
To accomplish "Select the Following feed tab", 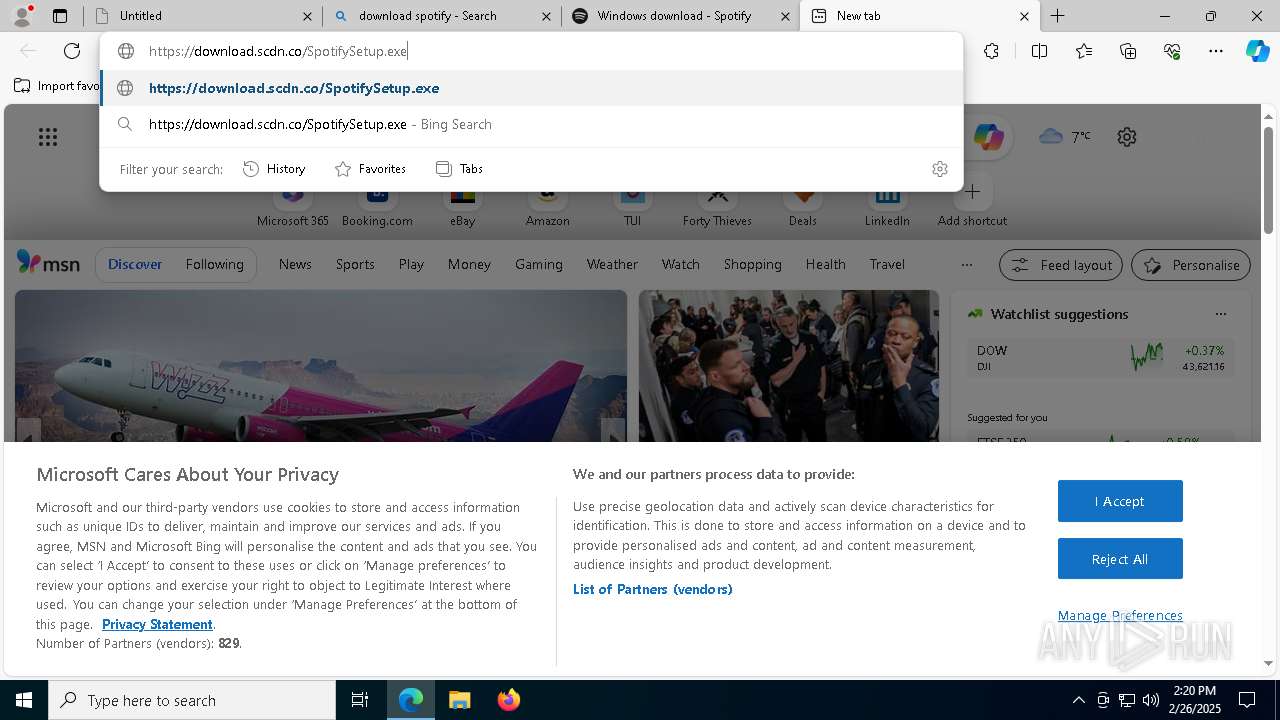I will (214, 264).
